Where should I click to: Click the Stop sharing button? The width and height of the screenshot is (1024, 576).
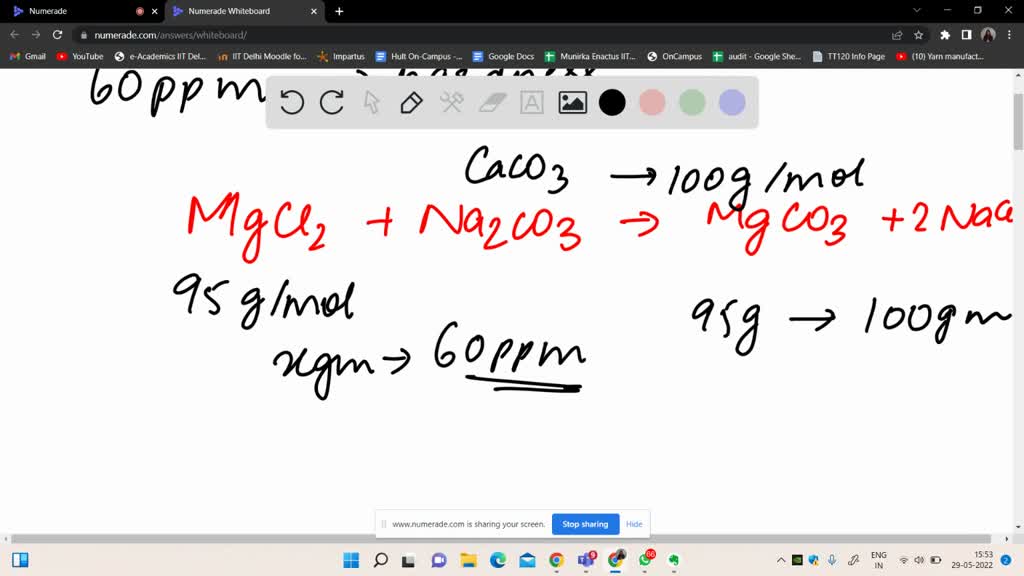point(585,523)
